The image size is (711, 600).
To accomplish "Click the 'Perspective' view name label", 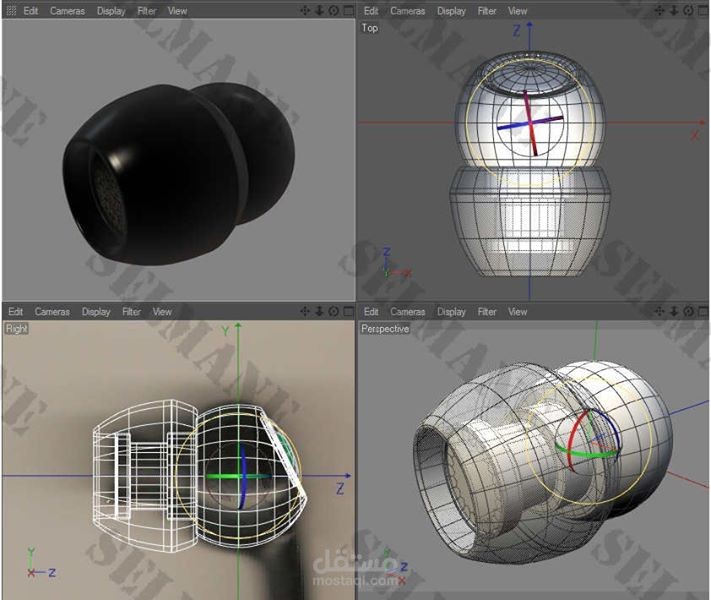I will [x=385, y=329].
